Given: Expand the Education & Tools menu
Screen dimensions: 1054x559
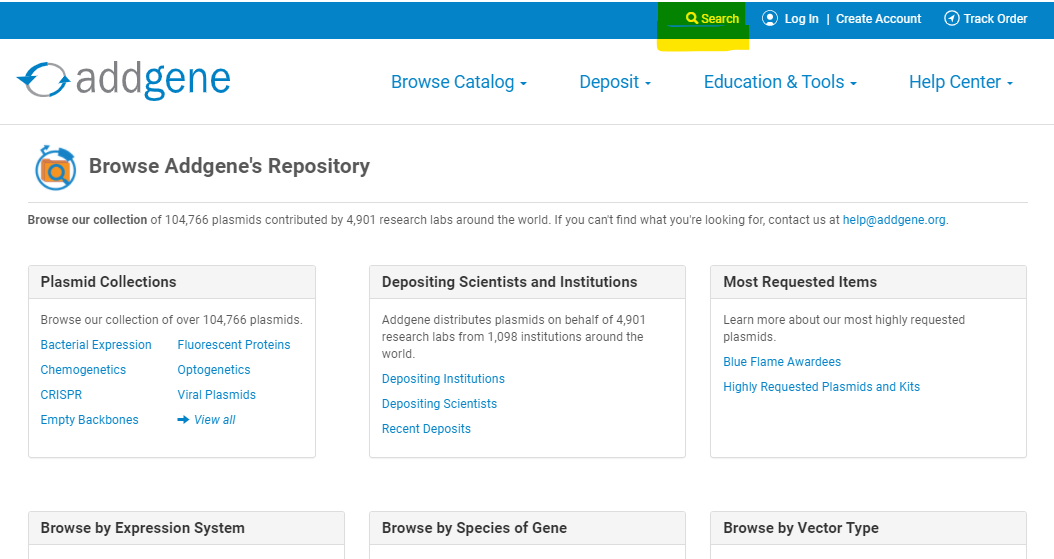Looking at the screenshot, I should pyautogui.click(x=780, y=82).
